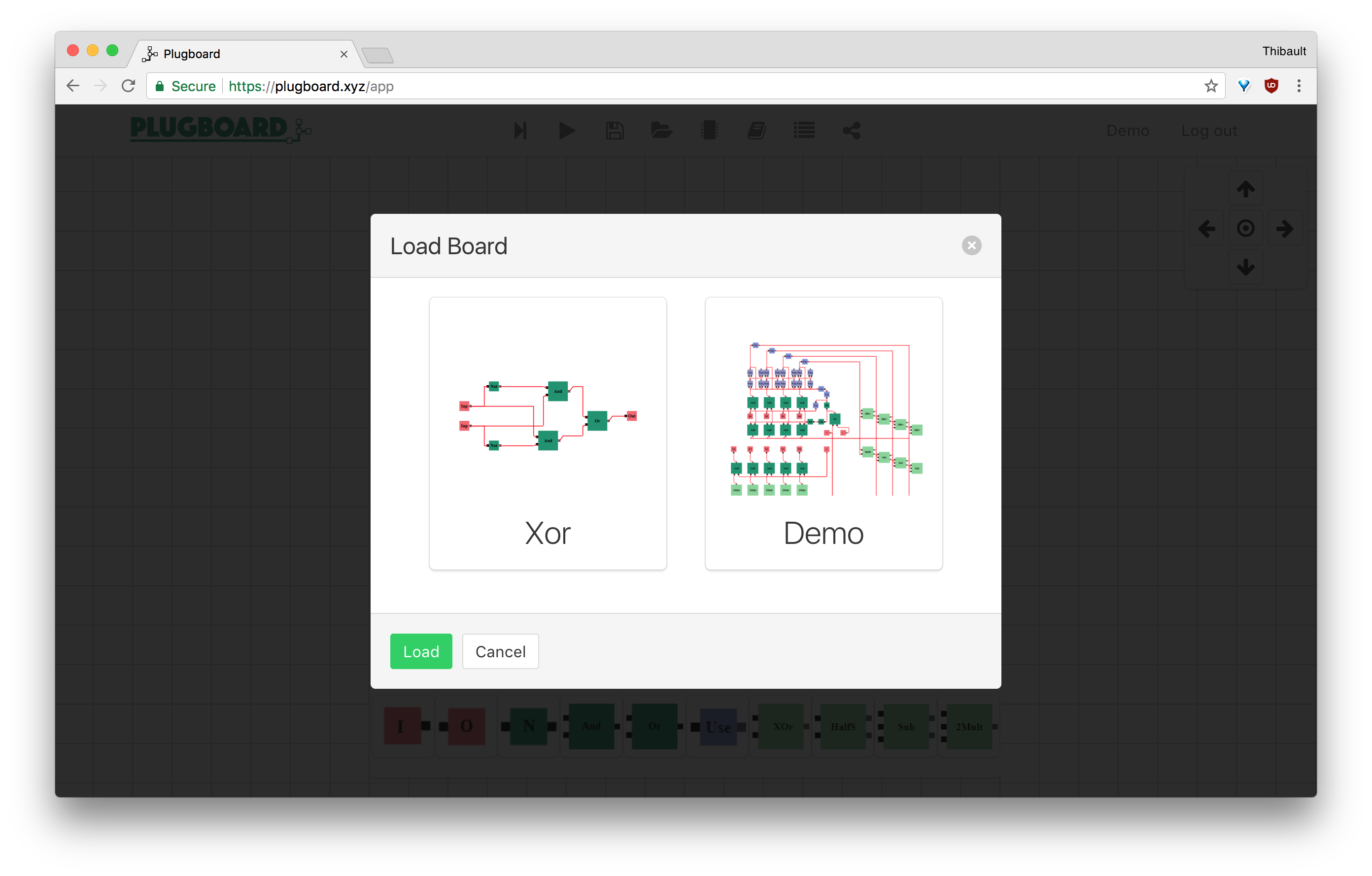1372x876 pixels.
Task: Select the Demo board thumbnail
Action: pyautogui.click(x=823, y=433)
